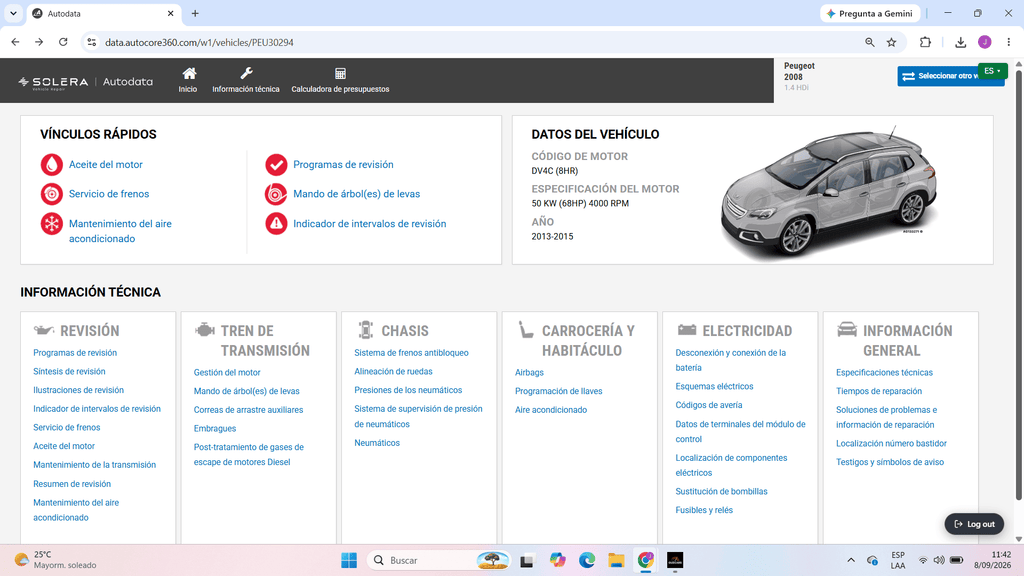The width and height of the screenshot is (1024, 576).
Task: Open Ilustraciones de revisión link
Action: 78,390
